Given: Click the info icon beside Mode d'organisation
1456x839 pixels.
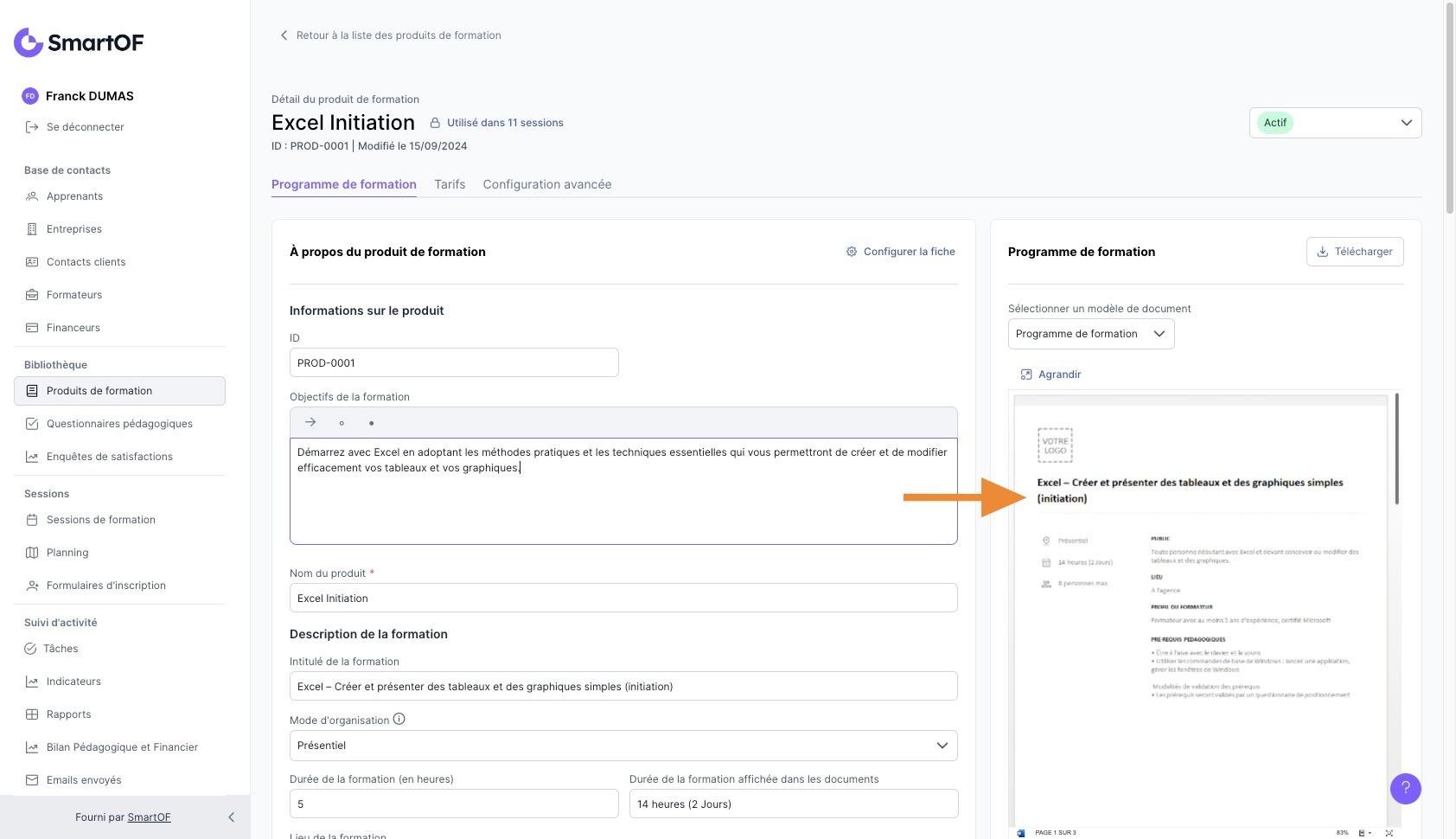Looking at the screenshot, I should [x=399, y=719].
